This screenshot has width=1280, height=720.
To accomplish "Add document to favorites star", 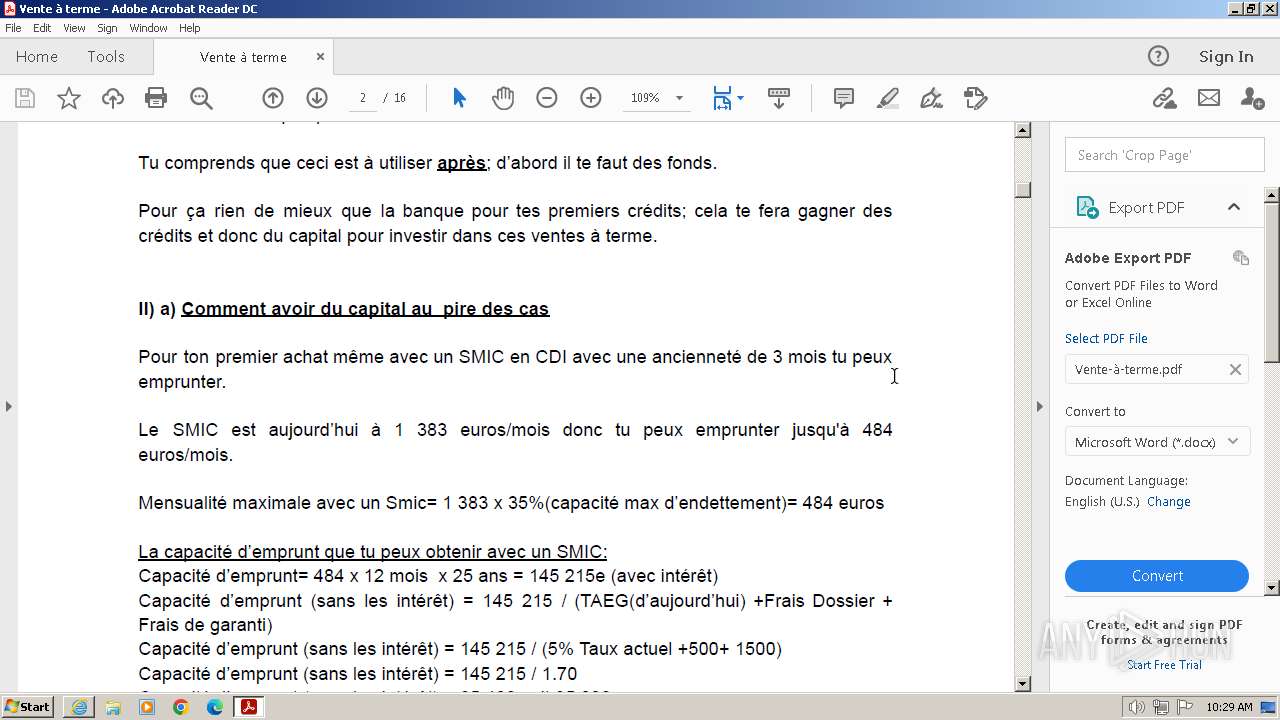I will tap(69, 98).
